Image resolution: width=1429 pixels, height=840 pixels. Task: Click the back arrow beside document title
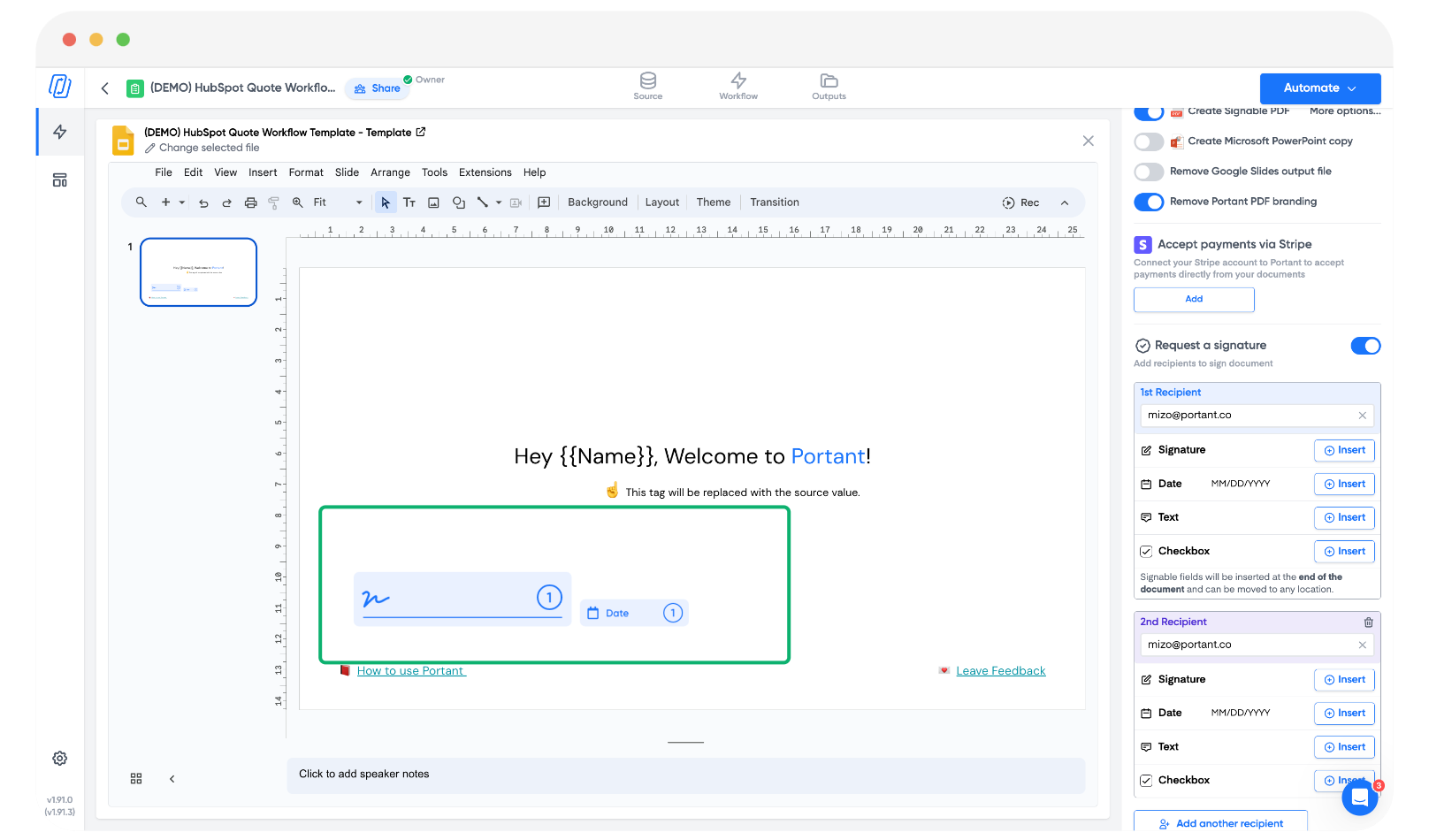pyautogui.click(x=105, y=88)
